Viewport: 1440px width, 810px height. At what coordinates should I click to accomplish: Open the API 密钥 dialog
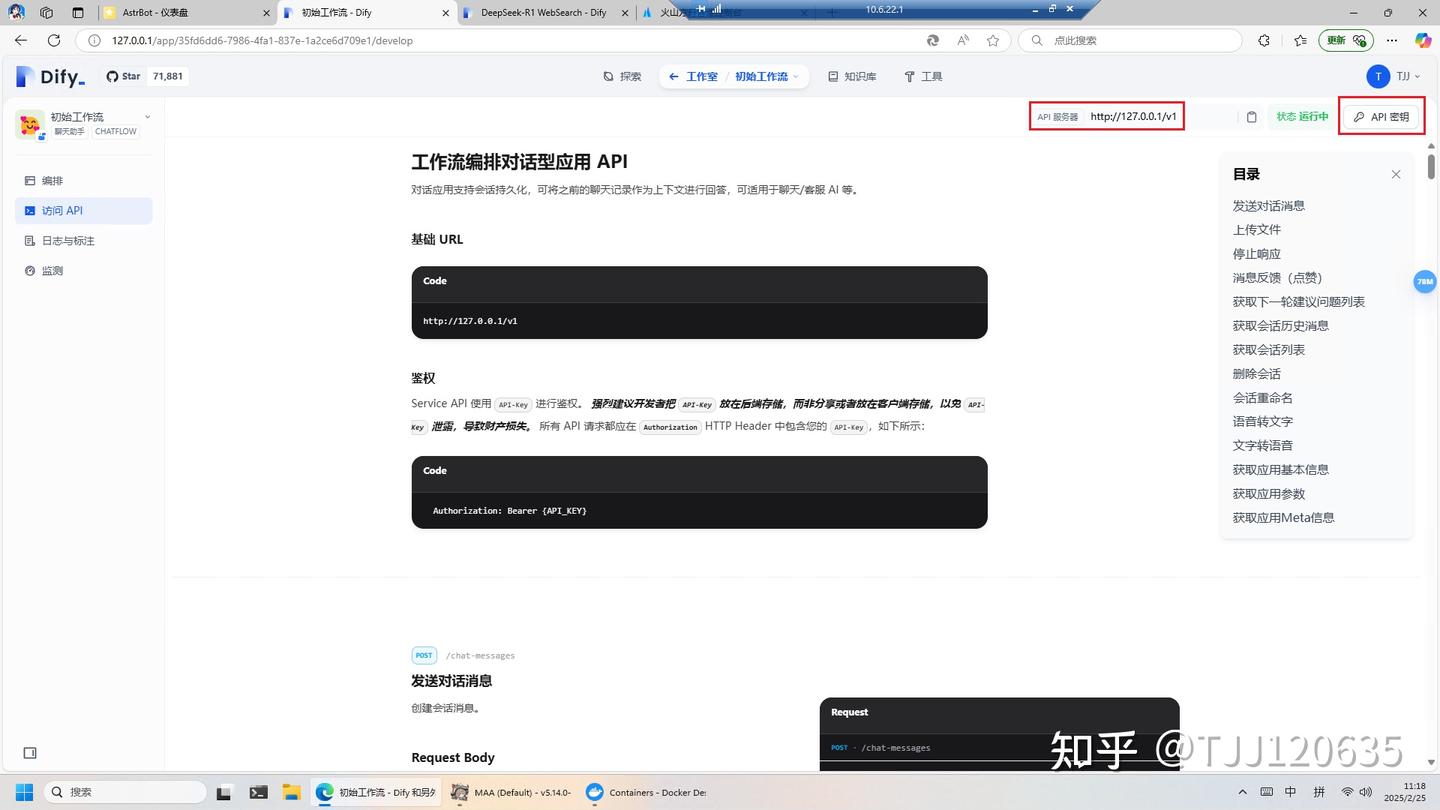click(x=1381, y=116)
